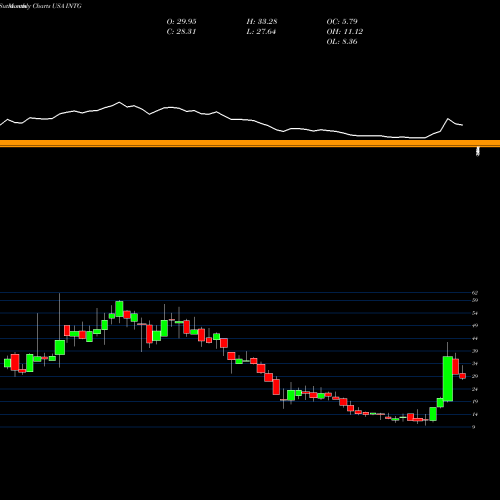This screenshot has height=500, width=500.
Task: Click the 39 price axis label
Action: (475, 351)
